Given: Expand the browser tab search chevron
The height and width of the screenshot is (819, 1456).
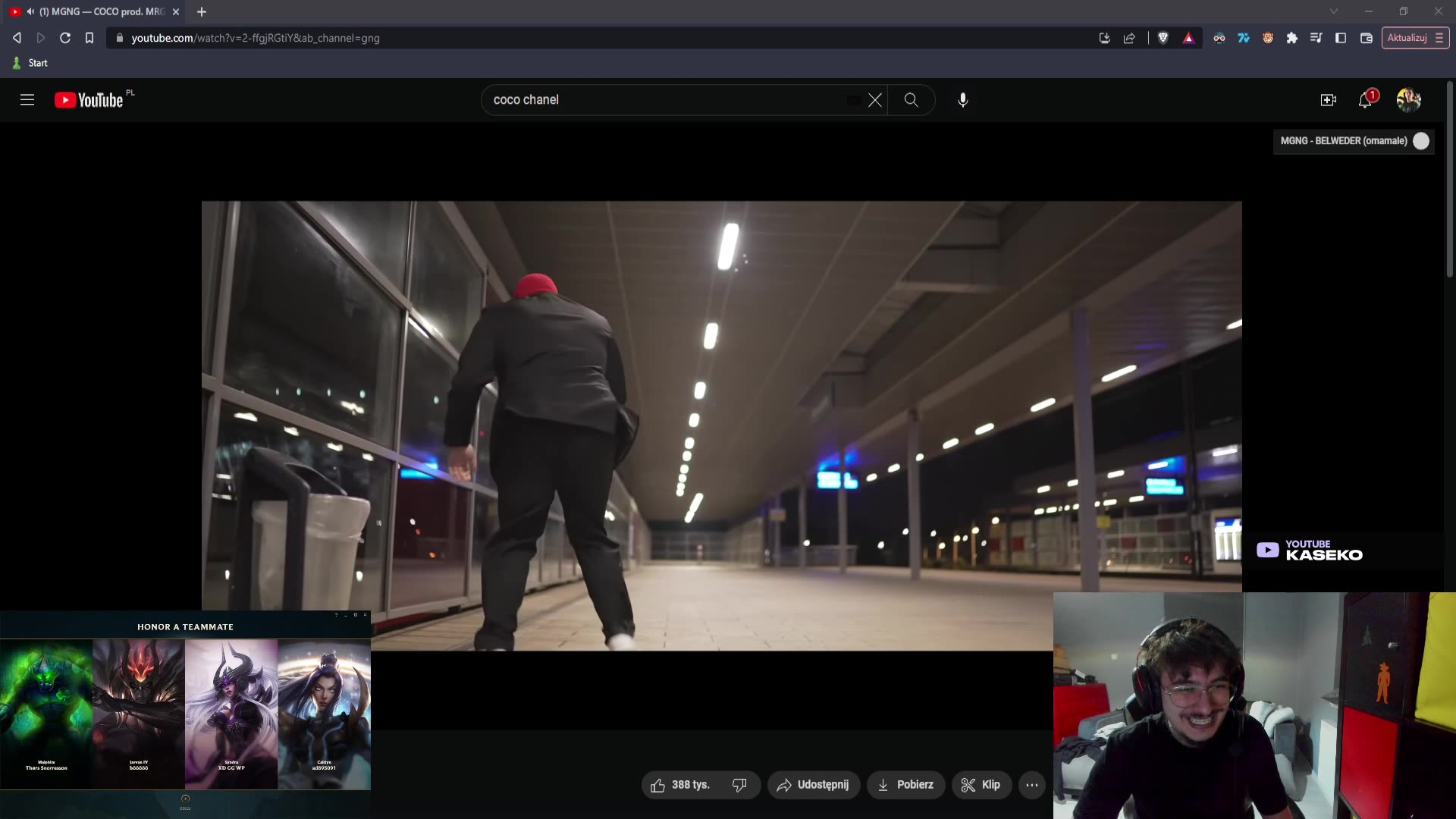Looking at the screenshot, I should click(1333, 11).
